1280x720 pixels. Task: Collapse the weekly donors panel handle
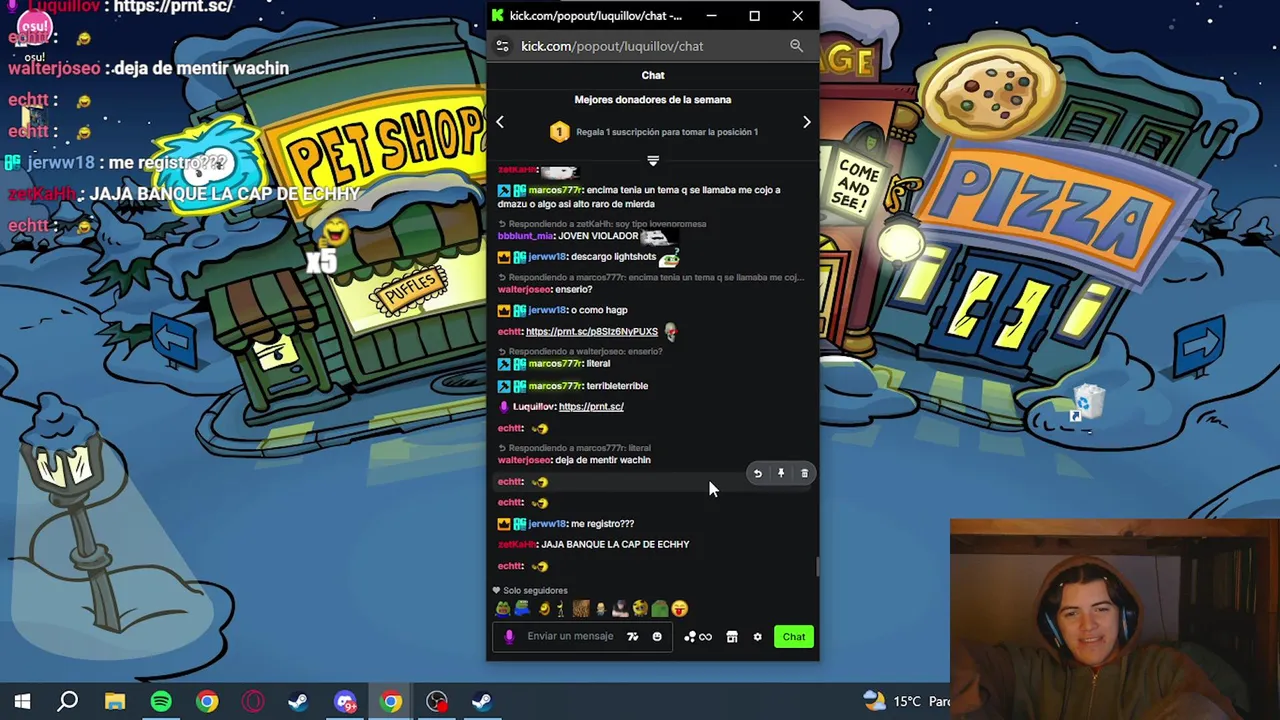pos(653,160)
